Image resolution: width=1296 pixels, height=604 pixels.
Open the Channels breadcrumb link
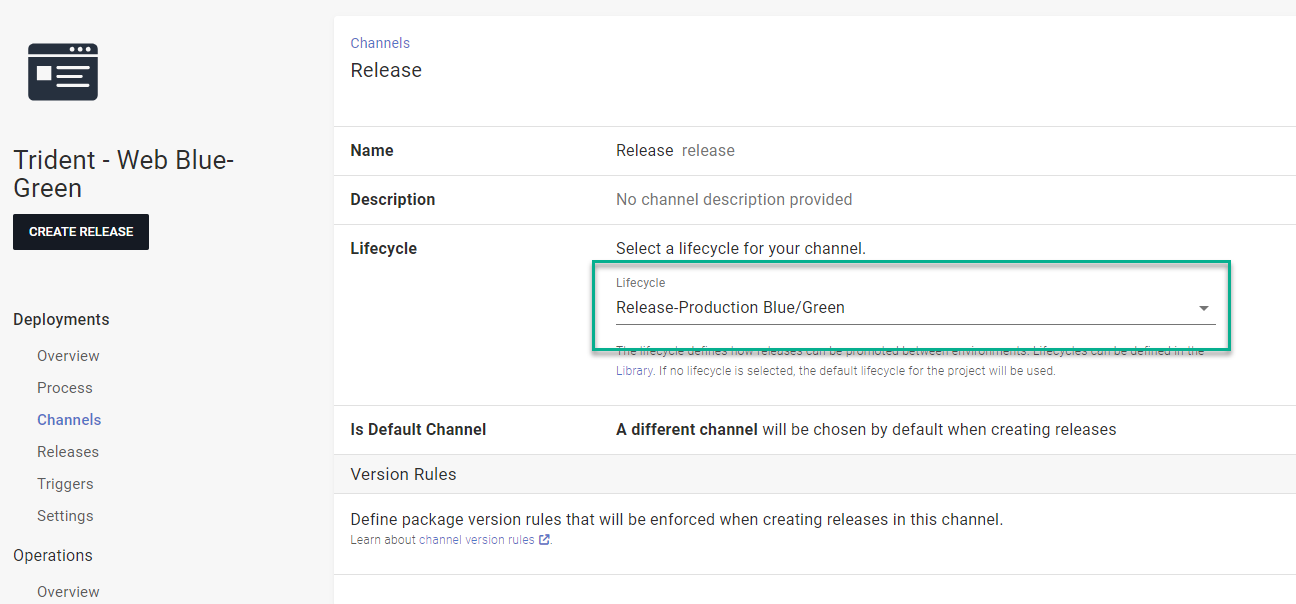pyautogui.click(x=380, y=42)
